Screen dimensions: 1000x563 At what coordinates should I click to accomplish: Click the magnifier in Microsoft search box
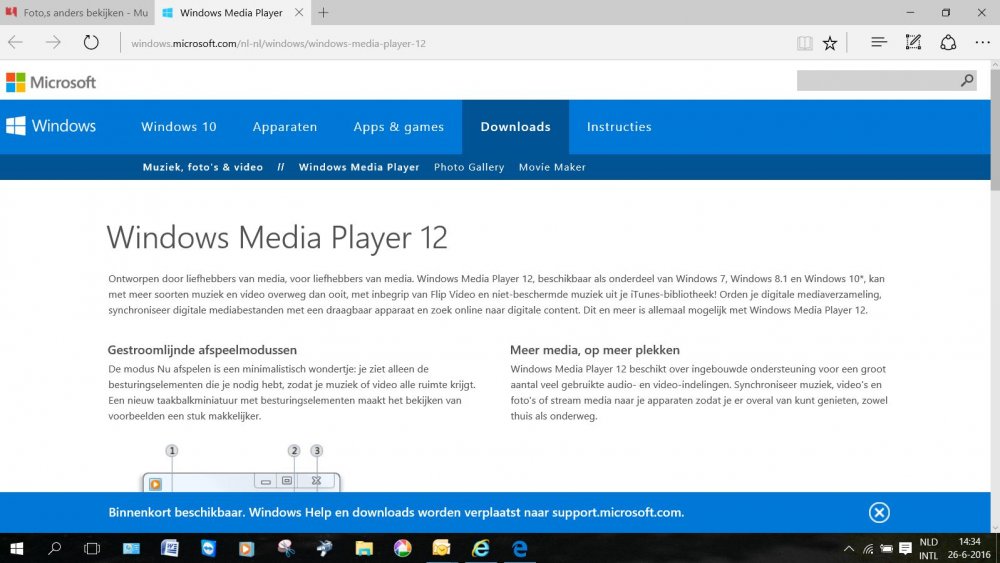[x=967, y=81]
